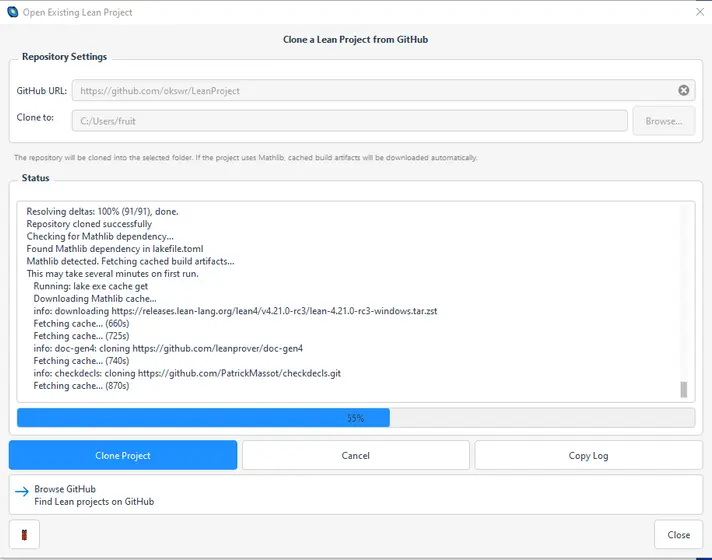Copy the status log with Copy Log
Viewport: 712px width, 560px height.
coord(587,455)
